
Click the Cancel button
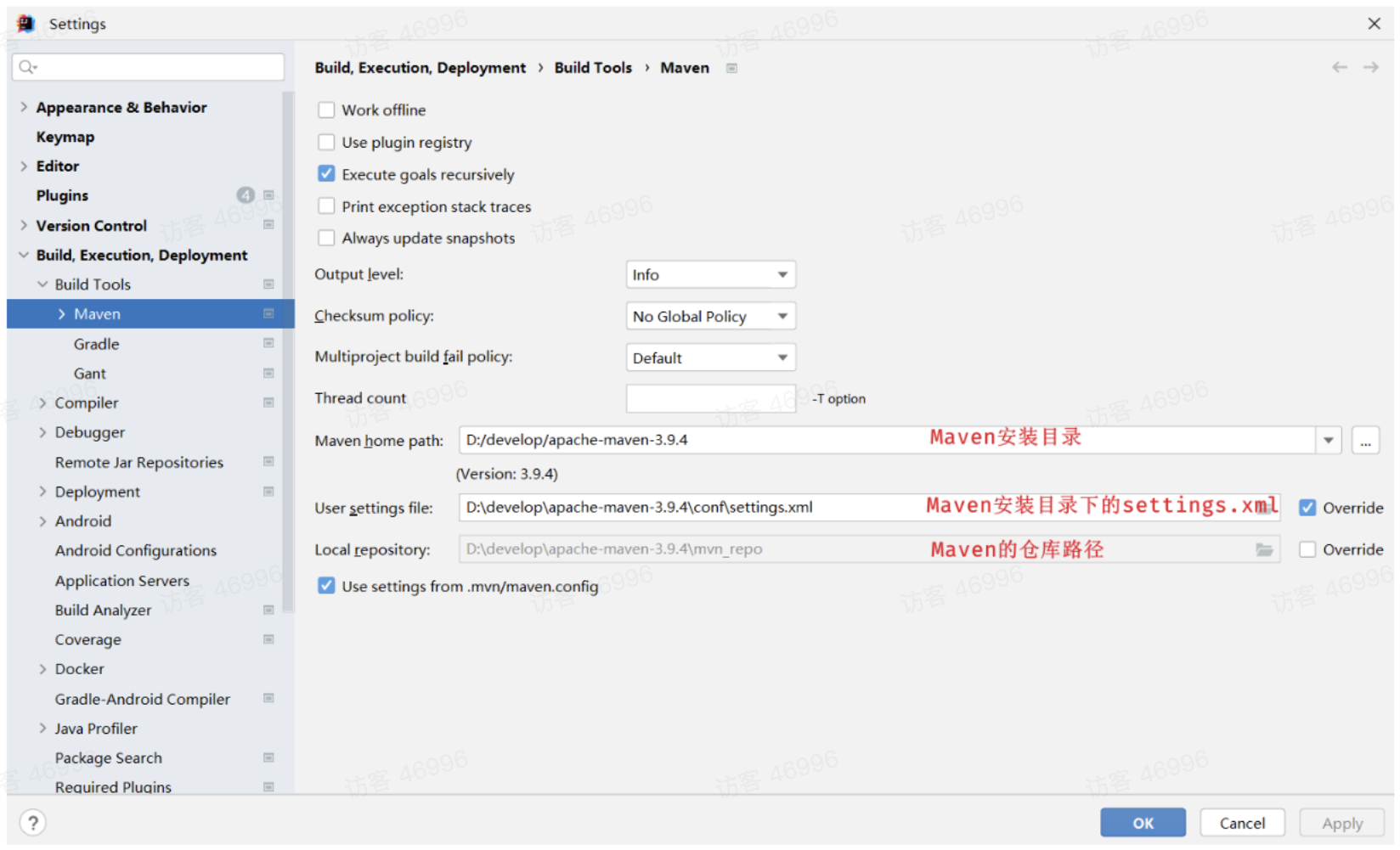[x=1241, y=823]
